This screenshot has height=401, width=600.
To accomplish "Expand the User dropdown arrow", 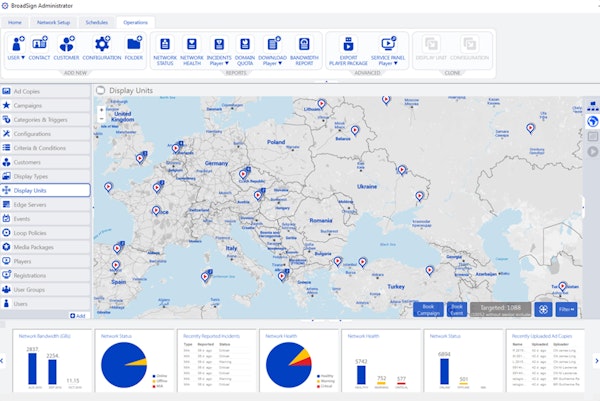I will click(x=23, y=58).
